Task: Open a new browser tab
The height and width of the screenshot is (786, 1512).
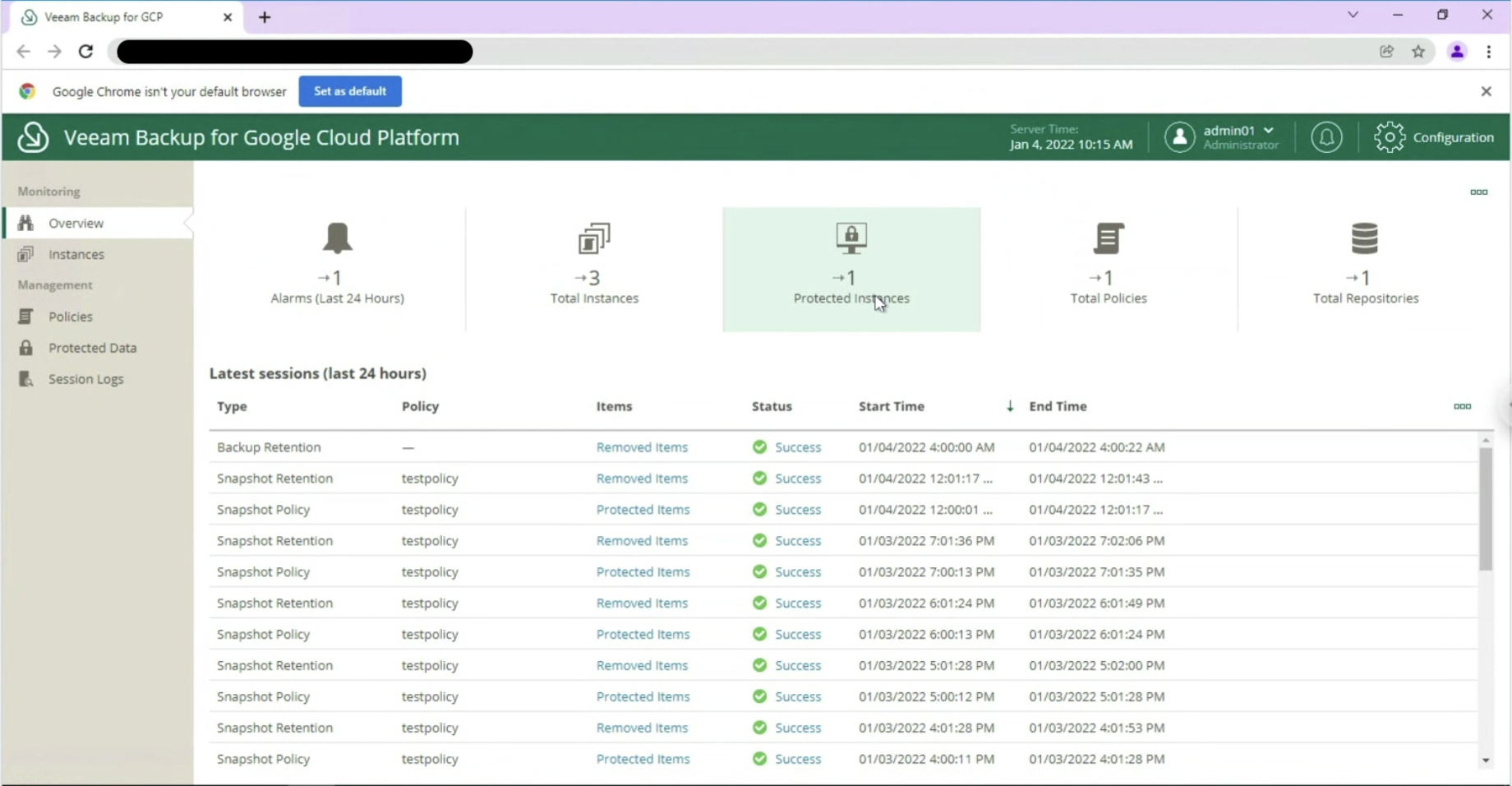Action: tap(265, 17)
